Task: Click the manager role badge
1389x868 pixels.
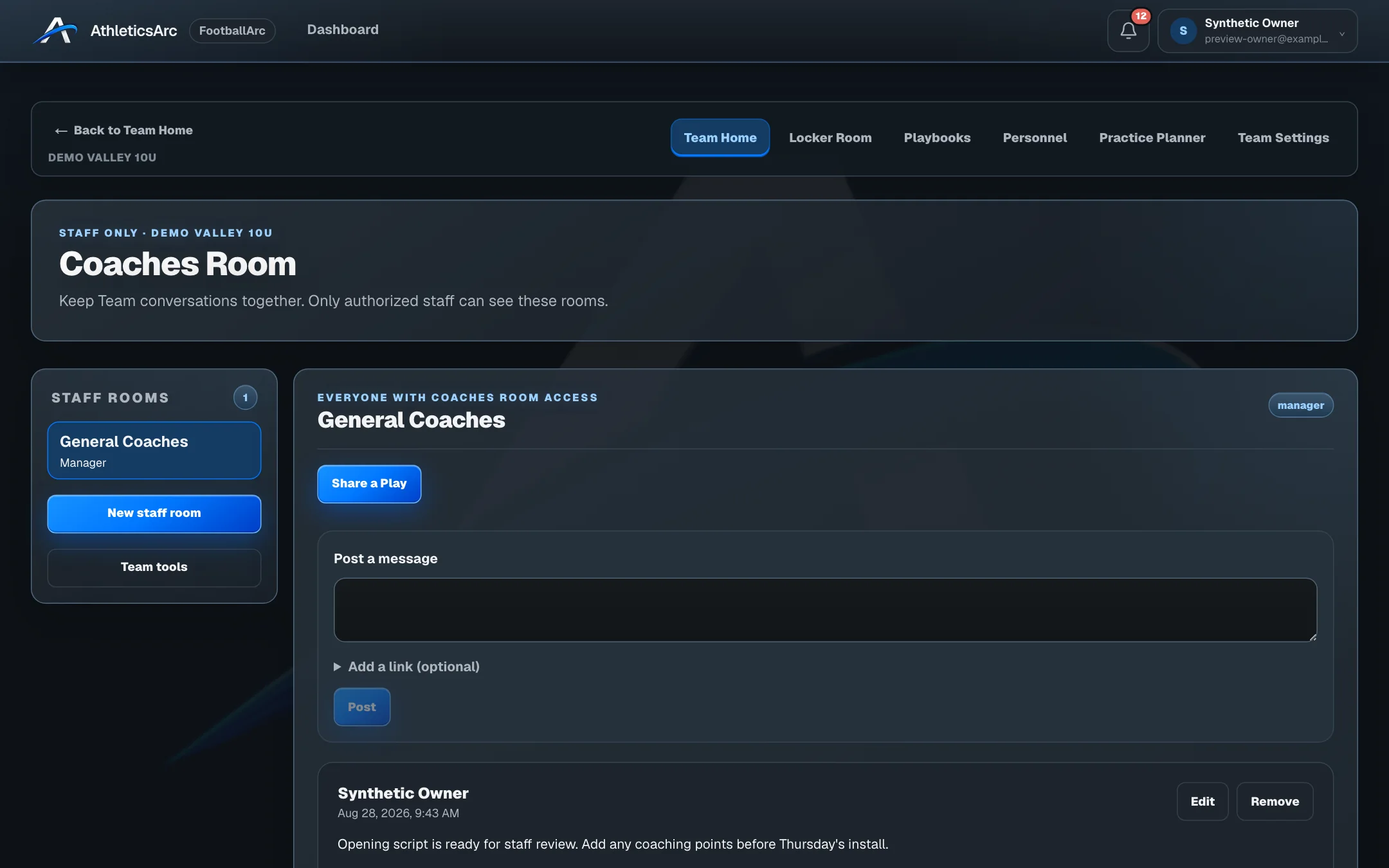Action: 1300,405
